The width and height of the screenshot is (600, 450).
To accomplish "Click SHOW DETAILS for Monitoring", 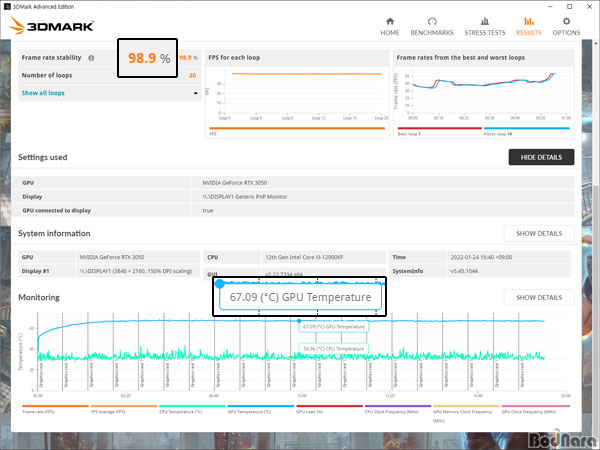I will click(x=539, y=297).
